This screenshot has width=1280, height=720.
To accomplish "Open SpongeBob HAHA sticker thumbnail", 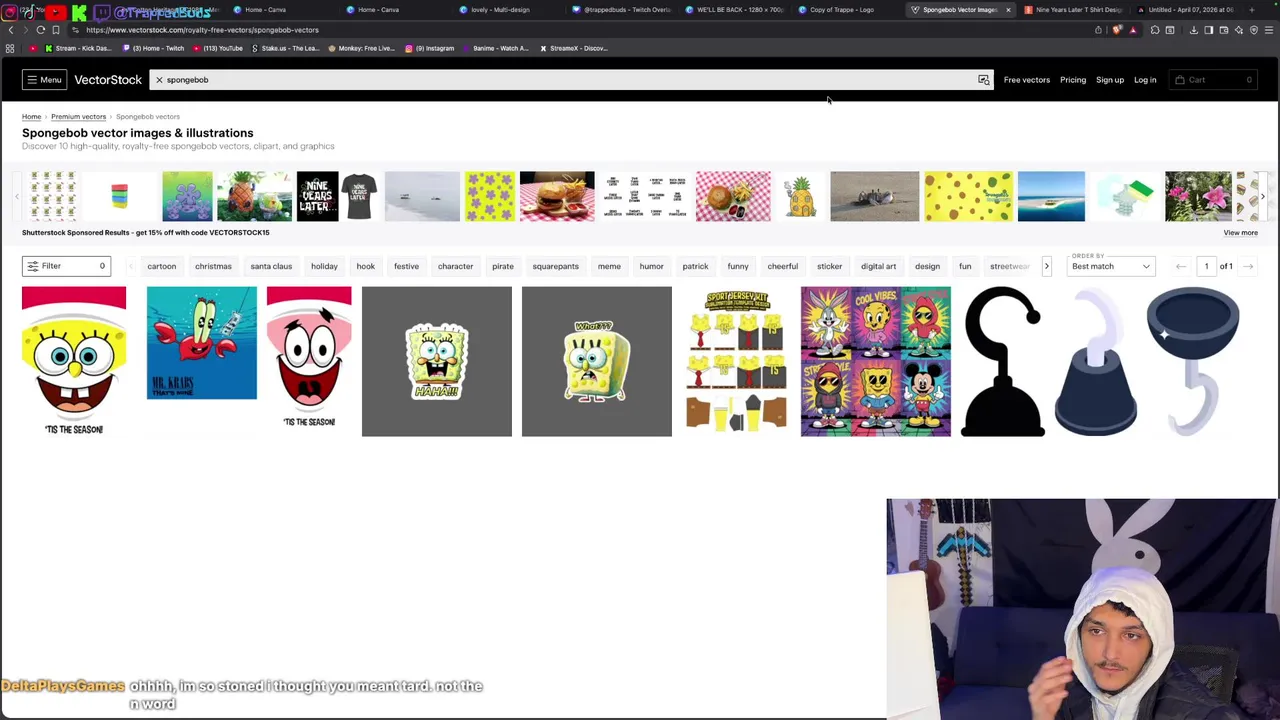I will [x=437, y=361].
